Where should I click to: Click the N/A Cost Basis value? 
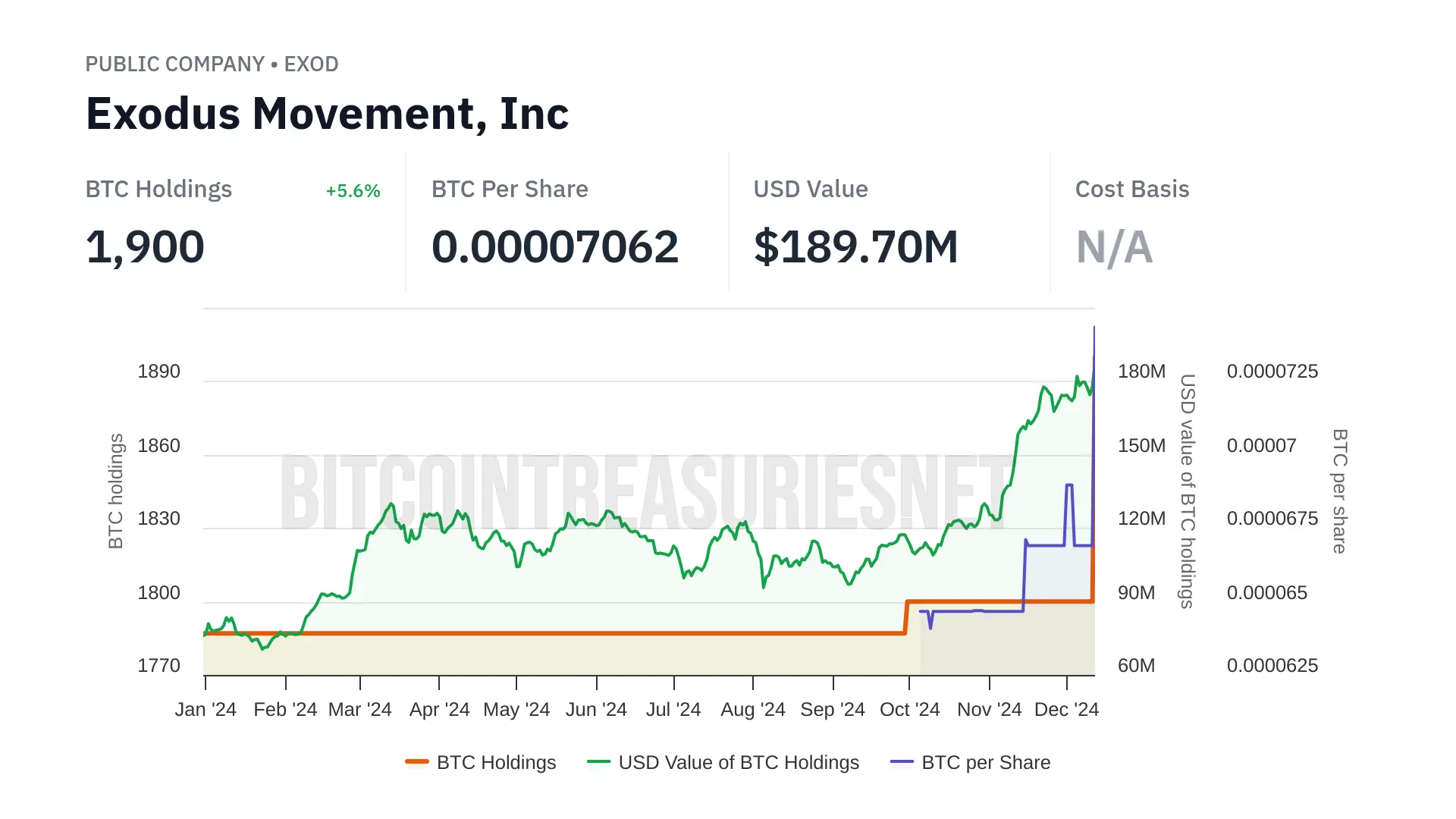[1114, 247]
